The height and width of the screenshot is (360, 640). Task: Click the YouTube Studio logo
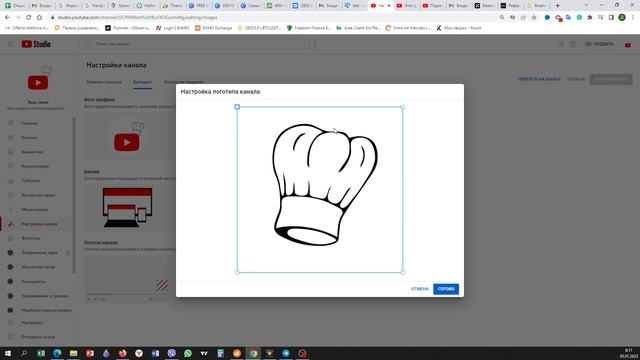click(36, 44)
